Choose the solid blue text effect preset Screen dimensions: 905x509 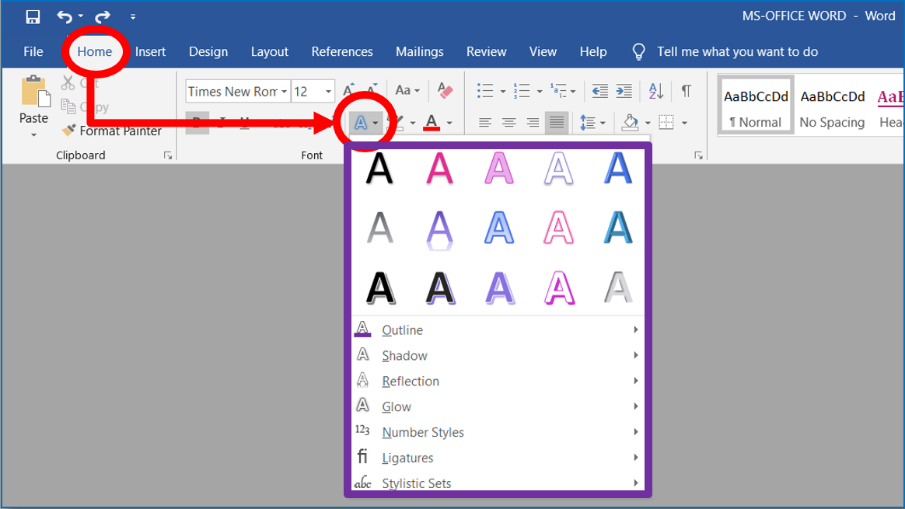coord(618,169)
